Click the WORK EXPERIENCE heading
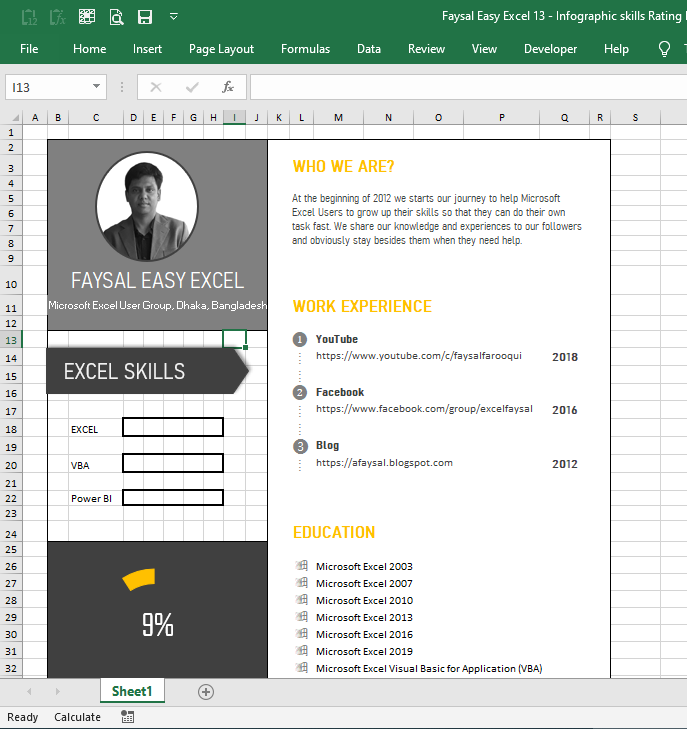 tap(362, 306)
